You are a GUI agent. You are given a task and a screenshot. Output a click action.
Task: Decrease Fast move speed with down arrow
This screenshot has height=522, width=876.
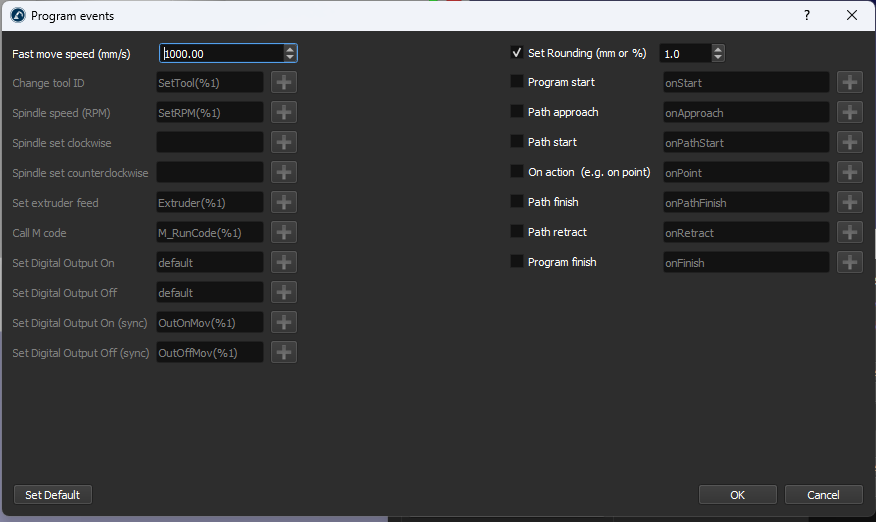point(290,58)
